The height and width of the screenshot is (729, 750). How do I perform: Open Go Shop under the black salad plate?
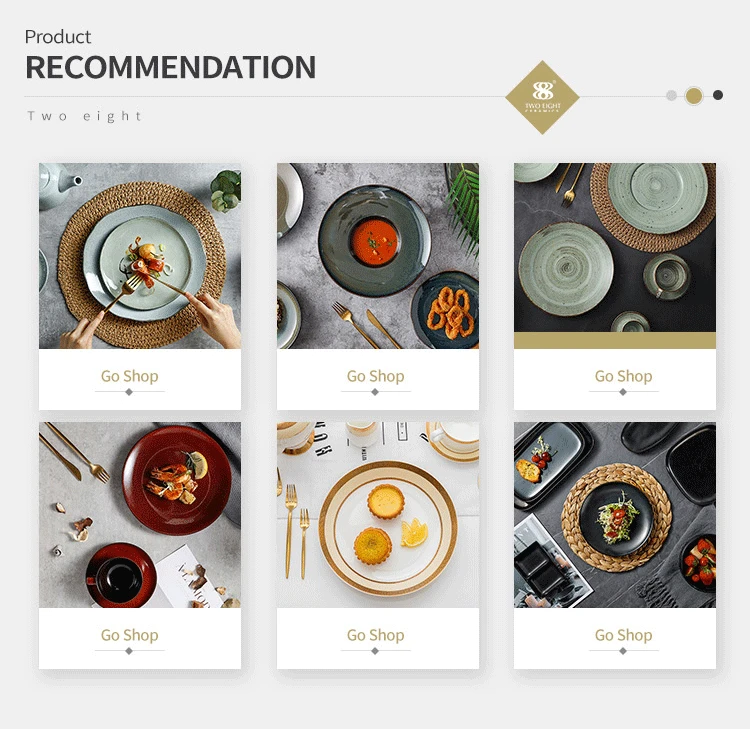pos(623,635)
